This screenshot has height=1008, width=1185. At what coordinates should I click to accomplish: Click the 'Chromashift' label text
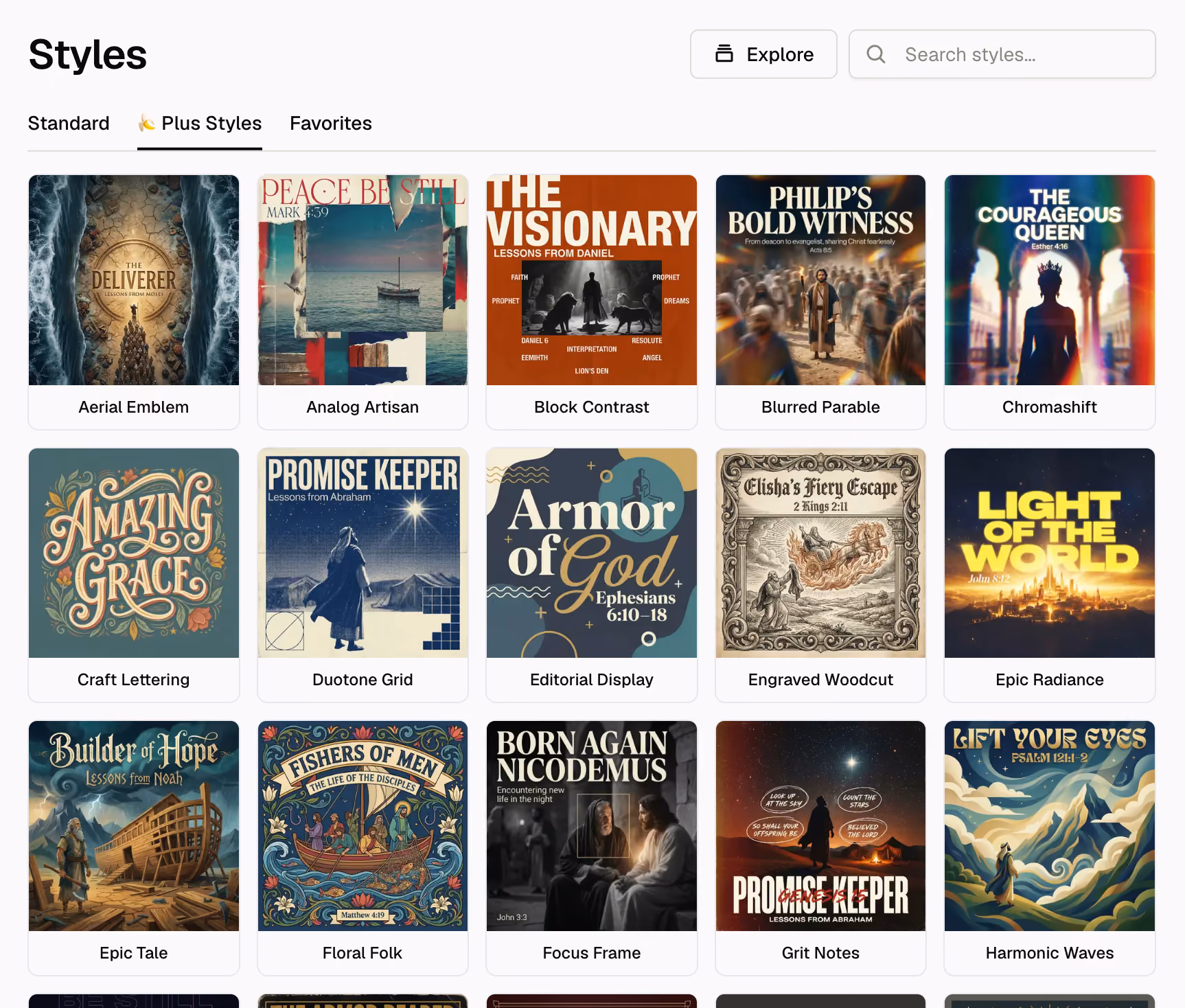(x=1050, y=407)
